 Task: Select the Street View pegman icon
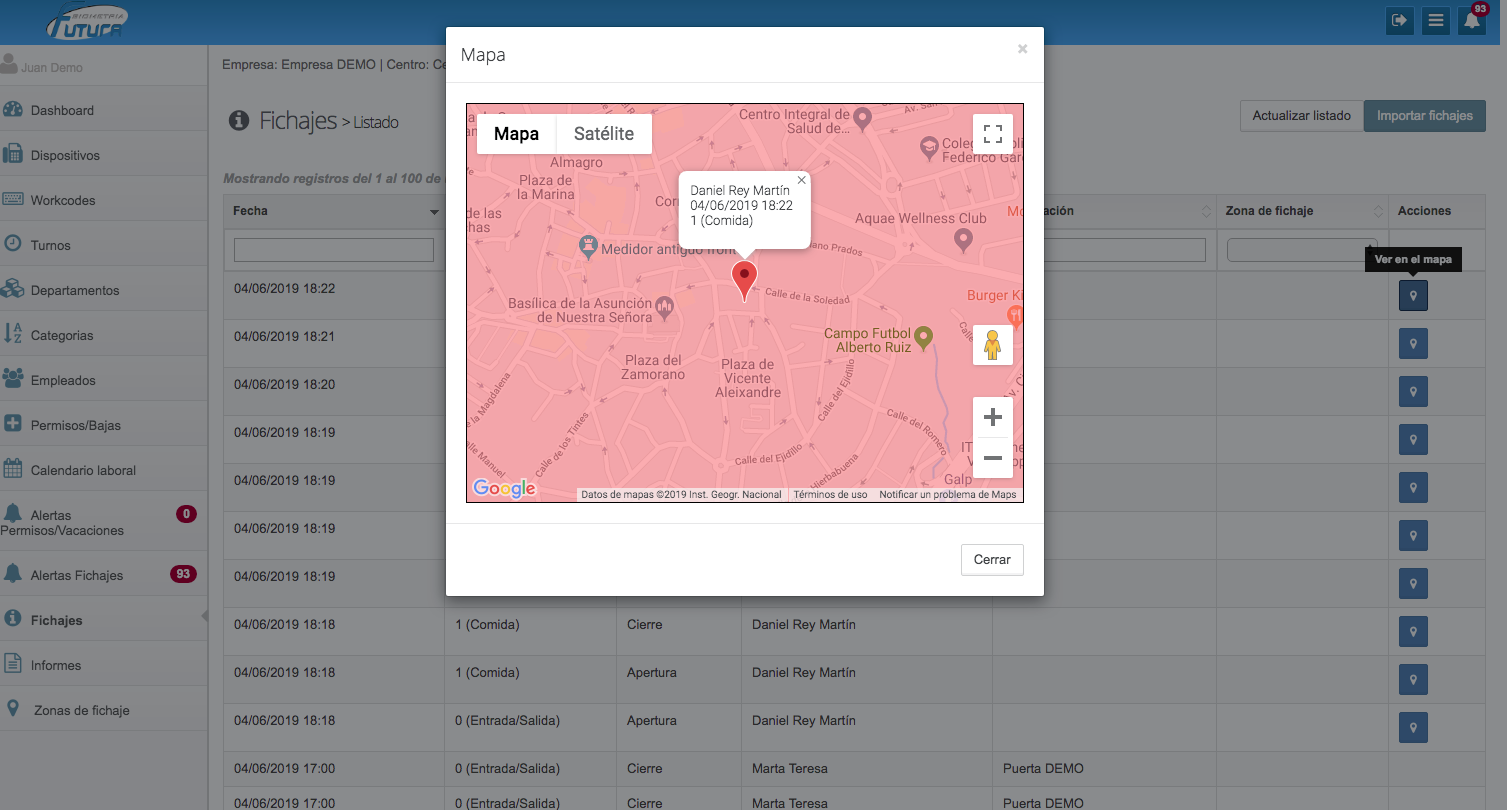993,345
